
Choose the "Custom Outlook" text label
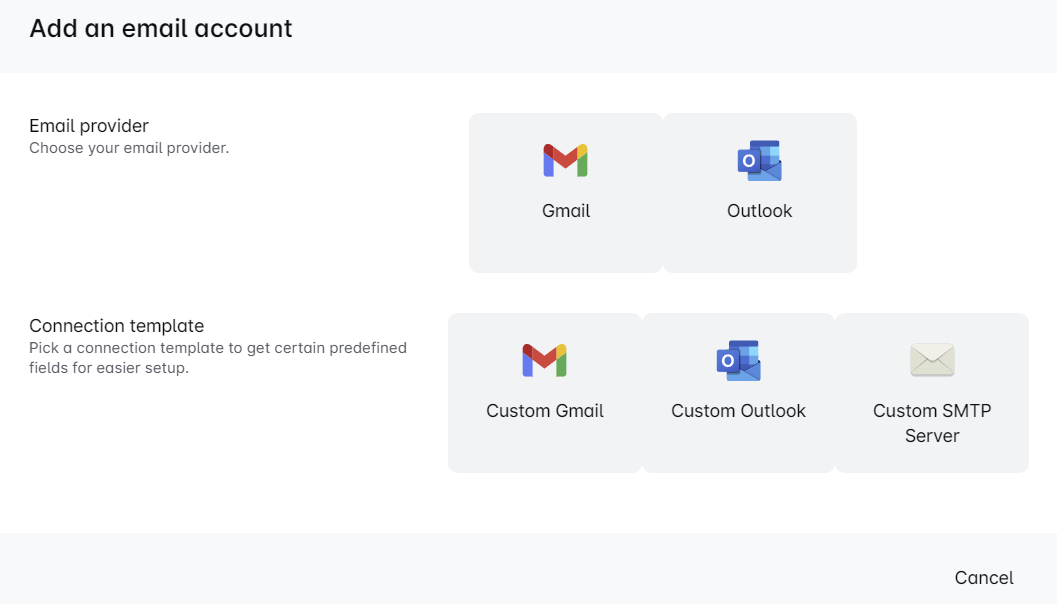pos(738,411)
